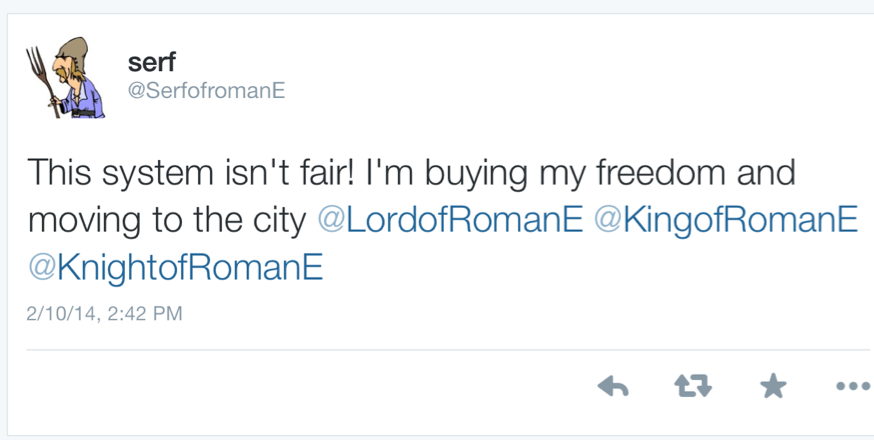Click the divider line above action icons

point(448,350)
